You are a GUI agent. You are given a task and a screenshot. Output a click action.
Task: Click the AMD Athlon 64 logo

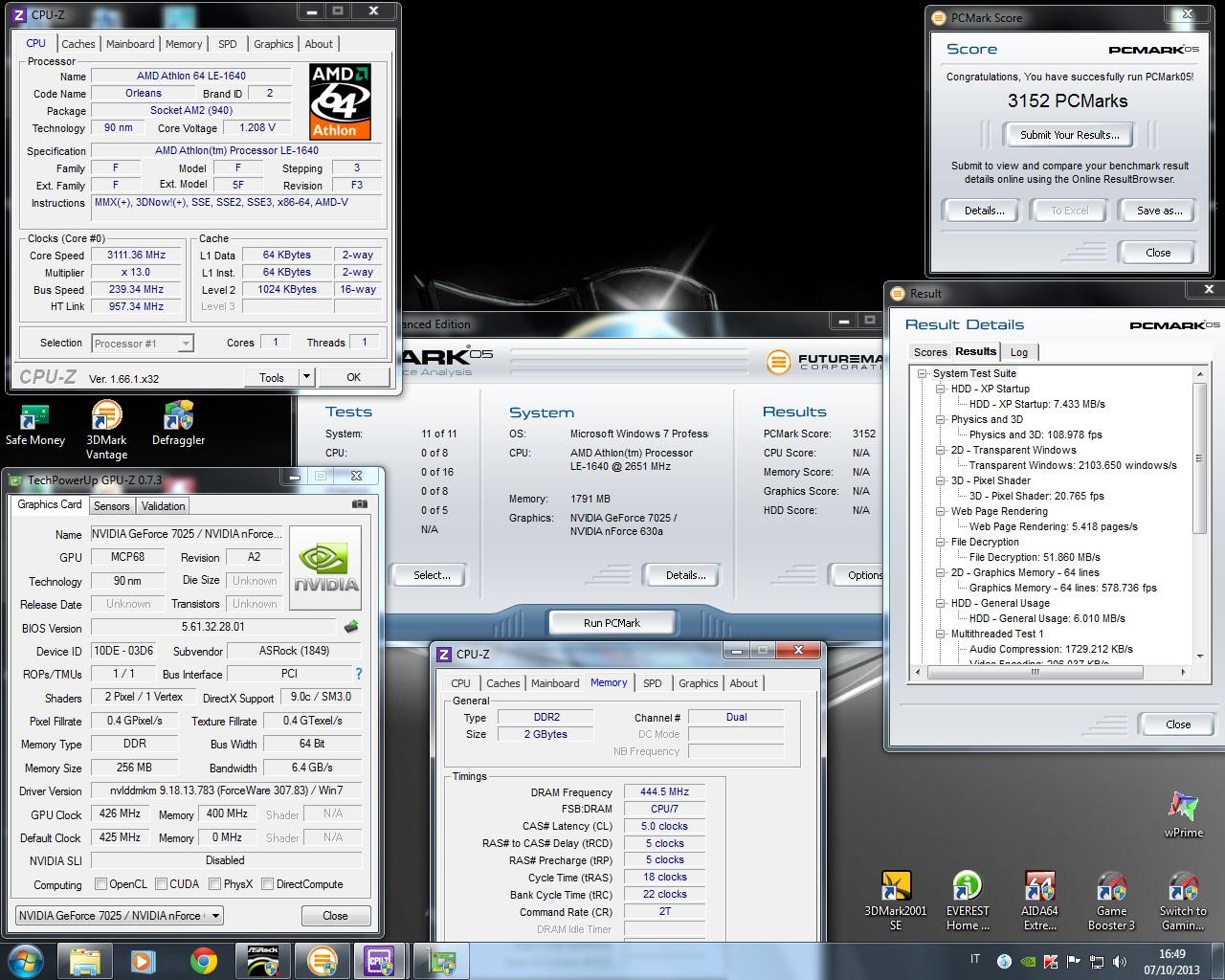click(x=340, y=101)
